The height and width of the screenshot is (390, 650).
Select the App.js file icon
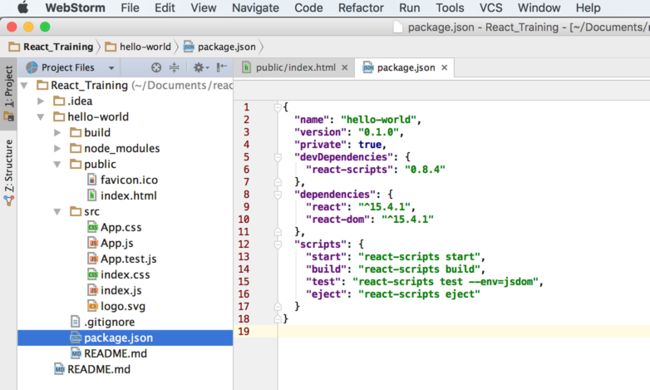tap(92, 243)
